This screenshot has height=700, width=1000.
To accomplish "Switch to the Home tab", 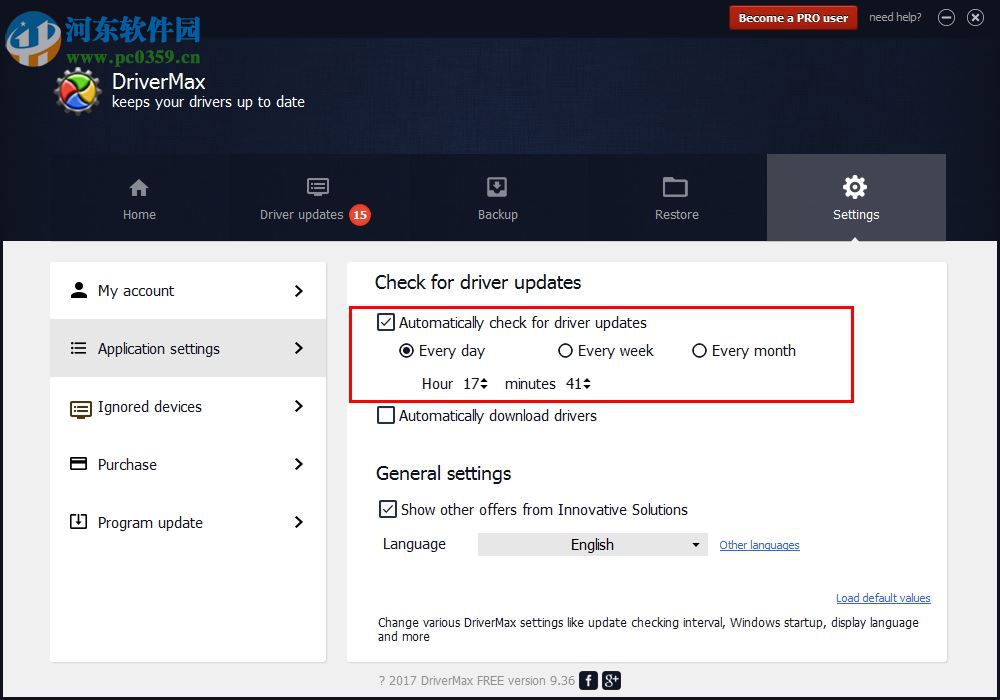I will click(139, 198).
